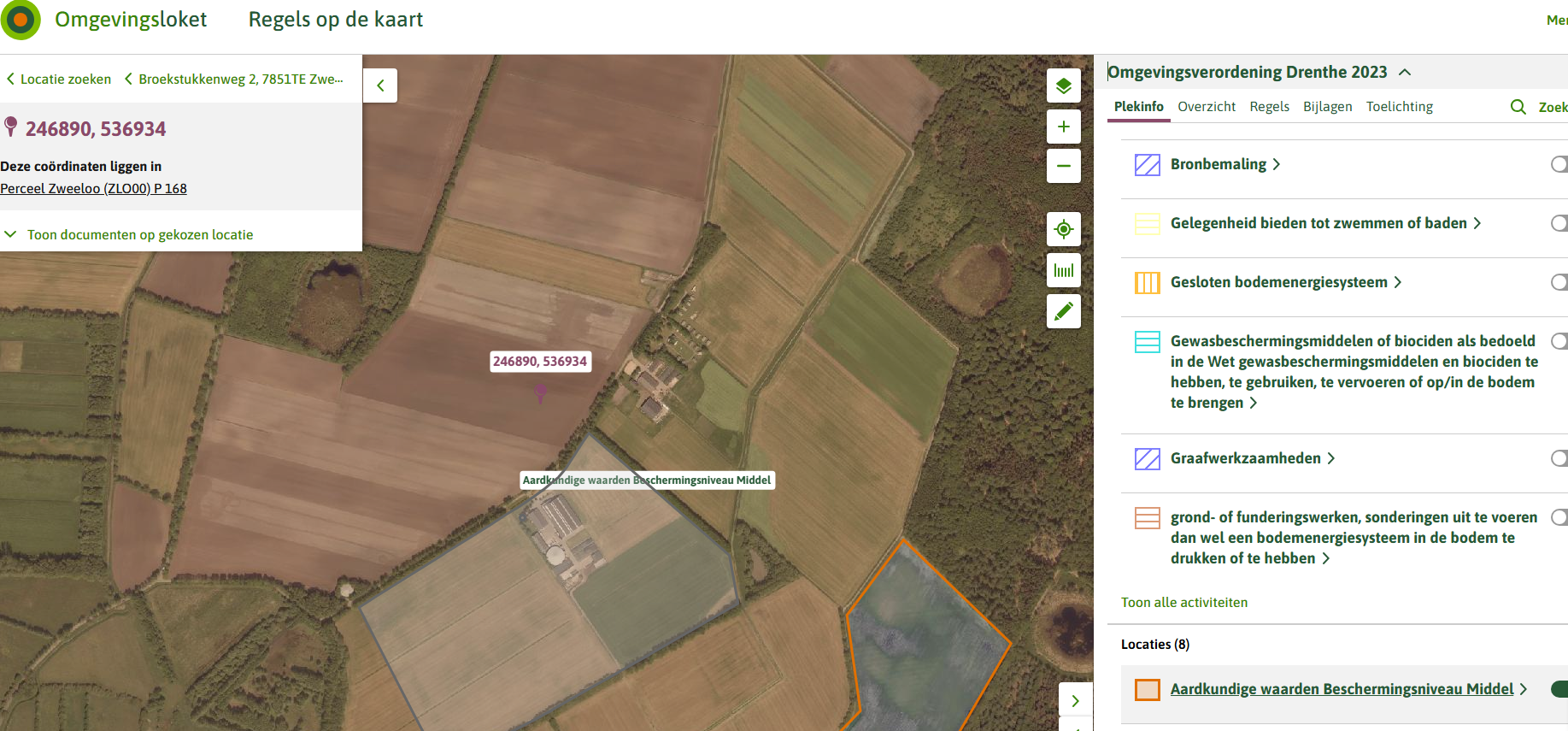
Task: Activate the measure ruler tool
Action: [1064, 270]
